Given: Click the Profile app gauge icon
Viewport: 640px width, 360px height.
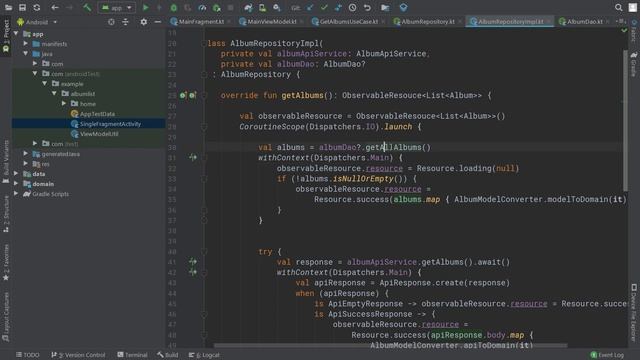Looking at the screenshot, I should click(x=202, y=7).
